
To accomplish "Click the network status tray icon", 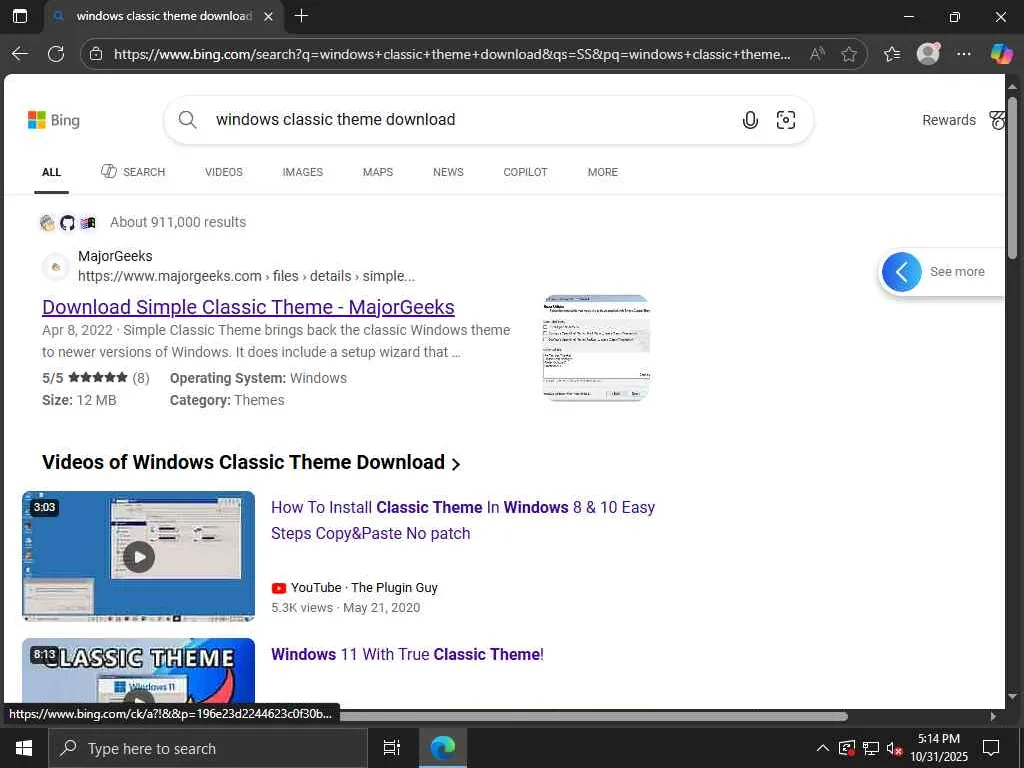I will tap(871, 748).
